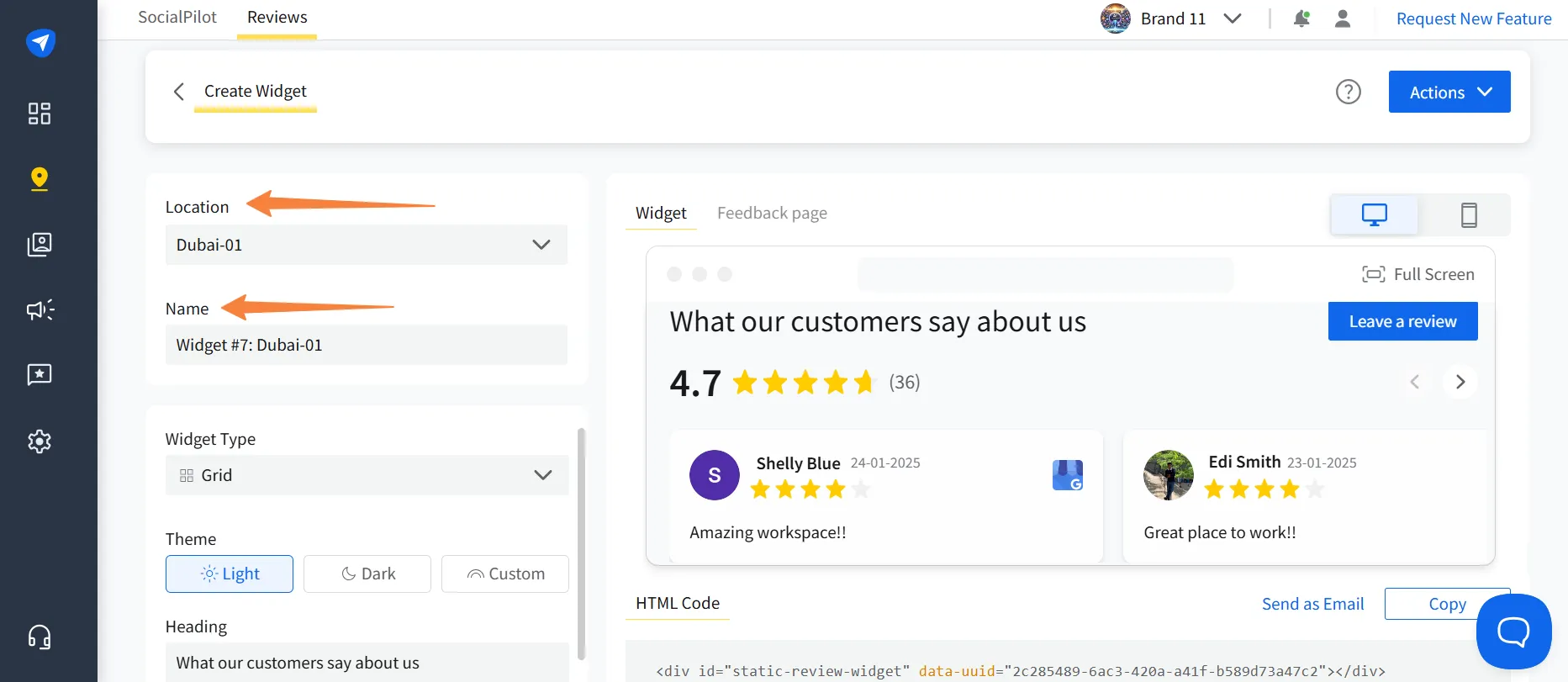Open the megaphone campaigns sidebar icon
Image resolution: width=1568 pixels, height=682 pixels.
point(39,309)
